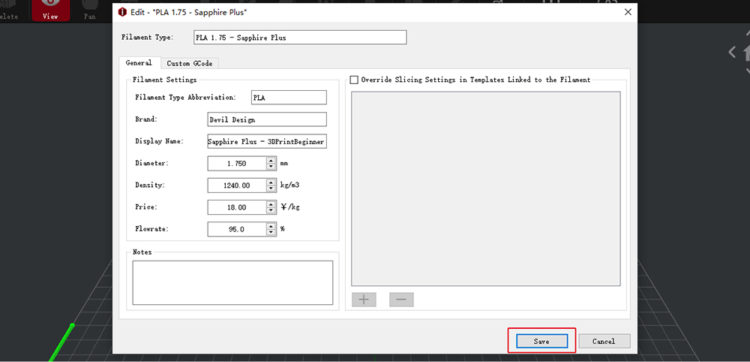This screenshot has height=362, width=750.
Task: Click the Pan tool in main toolbar
Action: tap(90, 10)
